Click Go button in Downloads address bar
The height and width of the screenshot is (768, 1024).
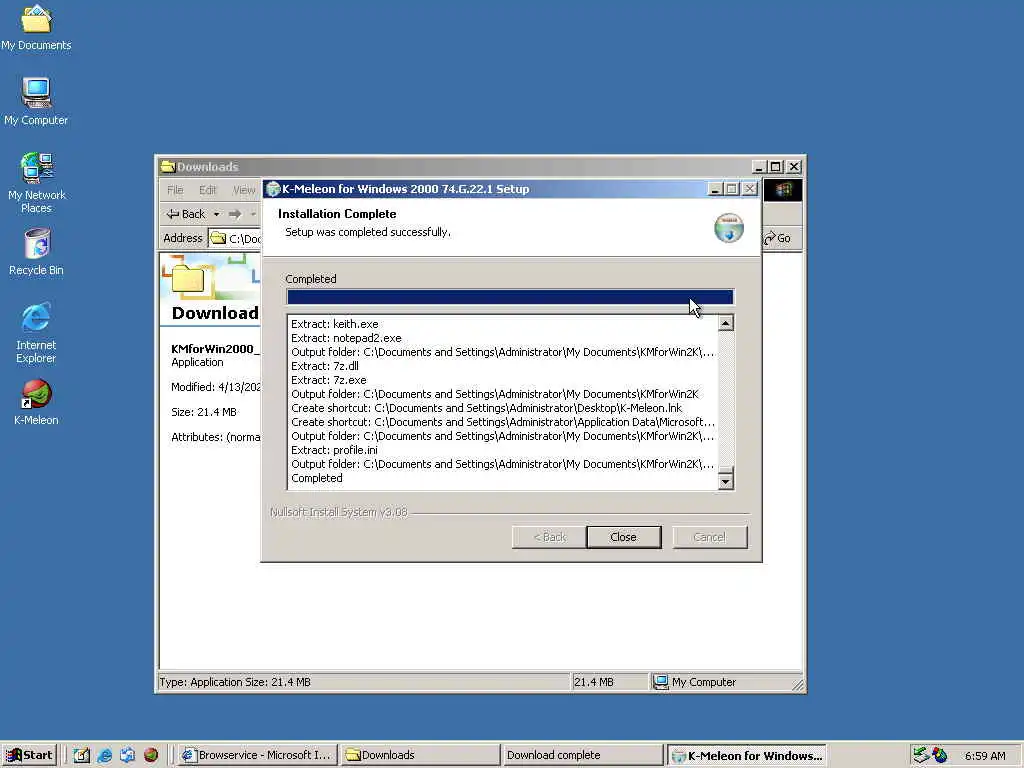(778, 238)
